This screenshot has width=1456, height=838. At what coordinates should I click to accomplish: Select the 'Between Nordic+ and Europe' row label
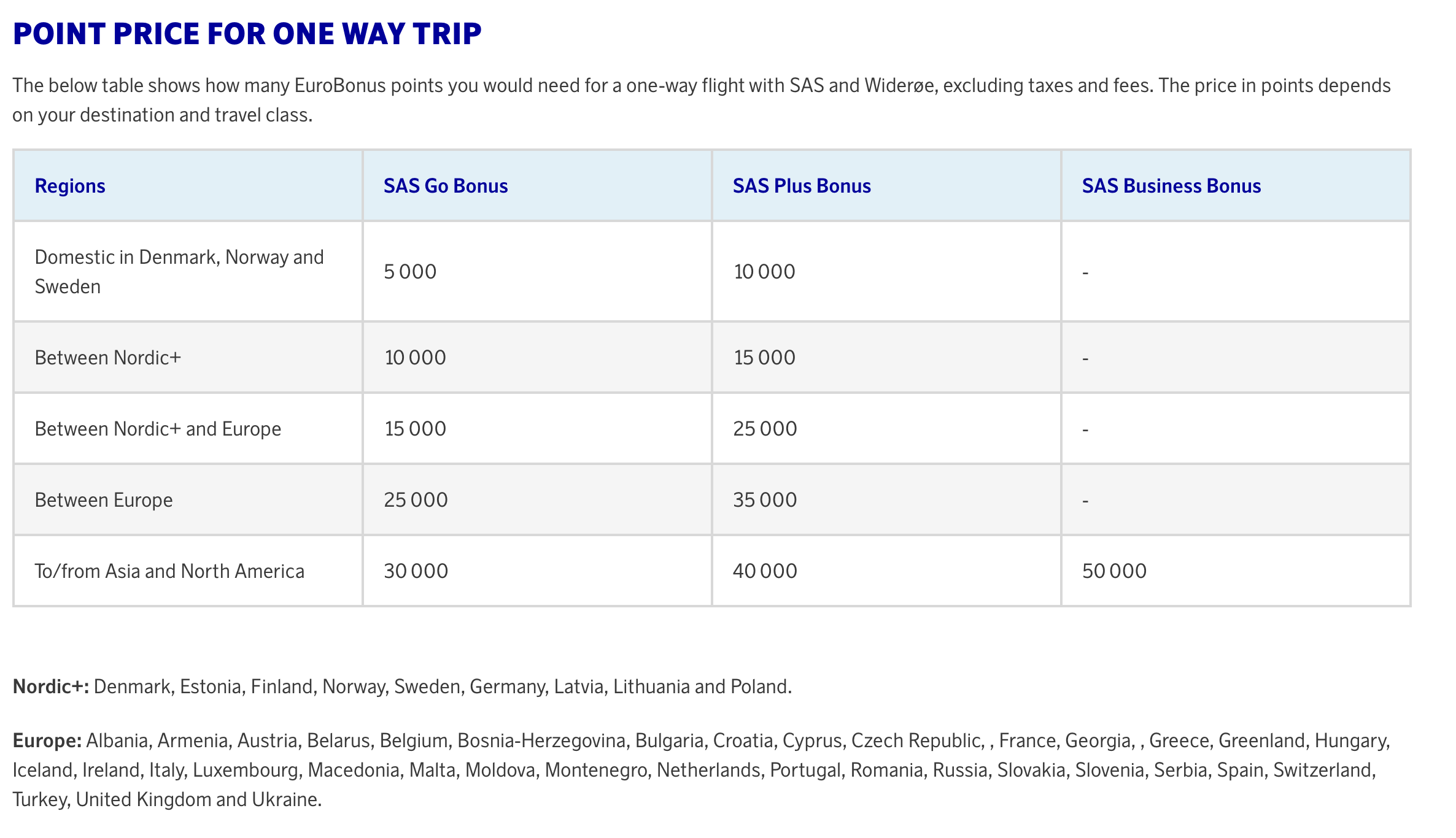[x=158, y=429]
